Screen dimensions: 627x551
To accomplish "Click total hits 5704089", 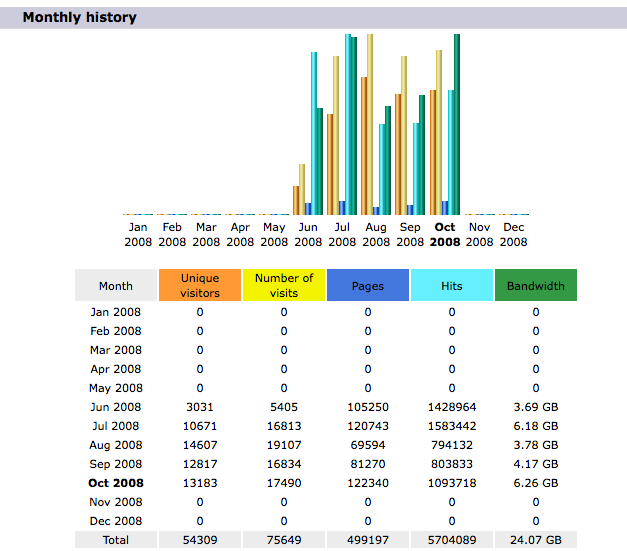I will [452, 540].
